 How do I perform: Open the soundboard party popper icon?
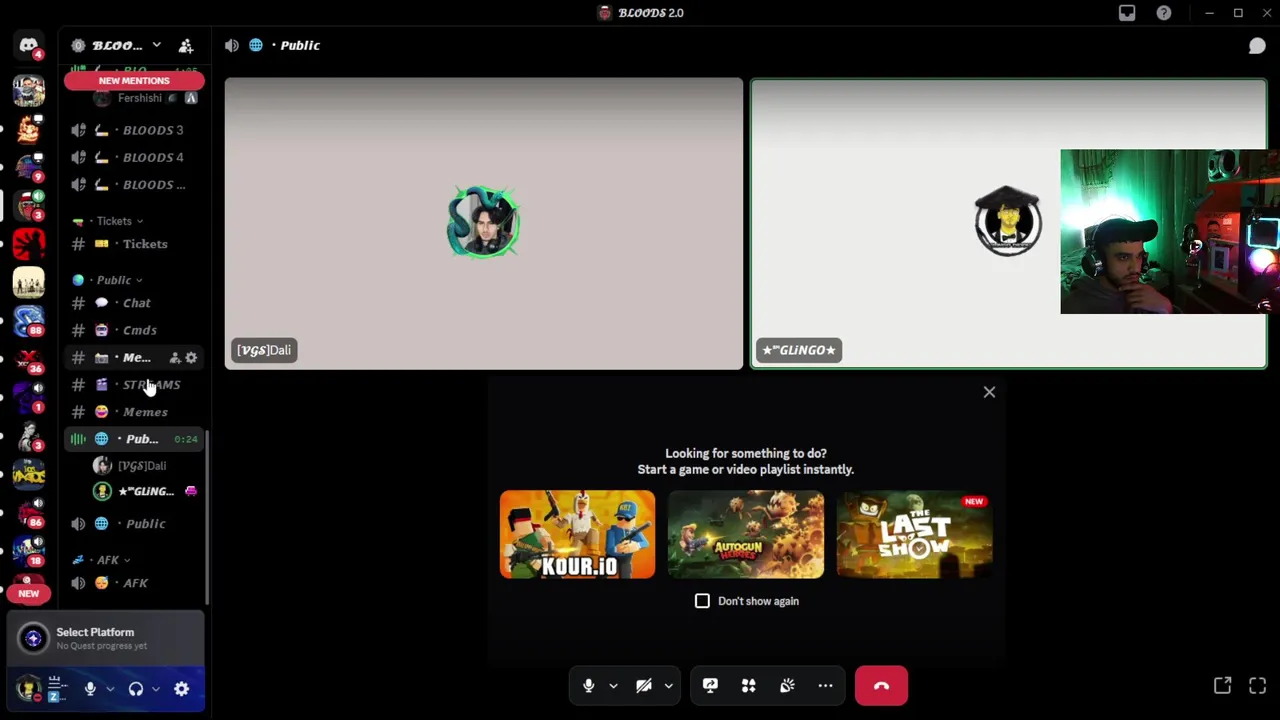pos(787,686)
